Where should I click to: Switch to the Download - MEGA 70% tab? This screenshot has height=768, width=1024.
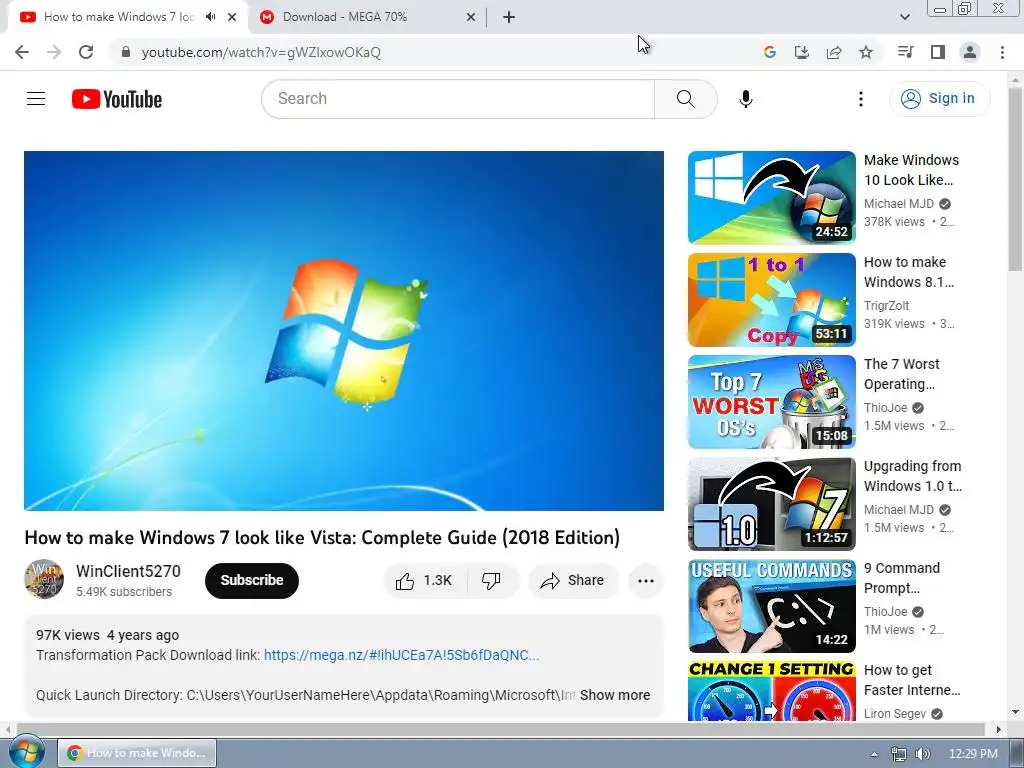[368, 17]
